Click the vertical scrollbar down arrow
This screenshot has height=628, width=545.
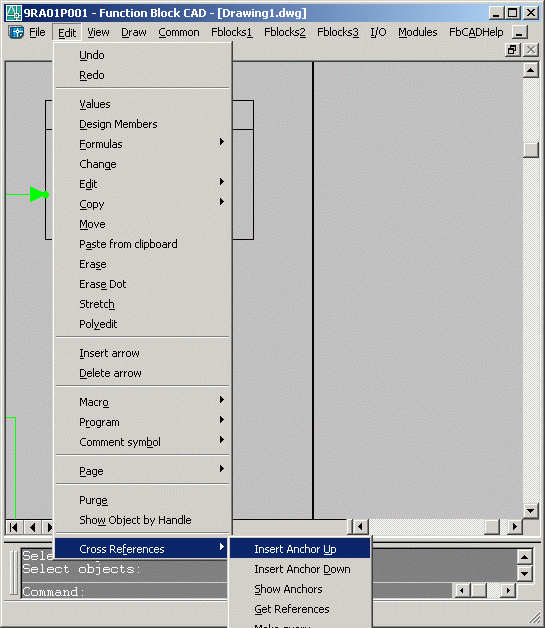tap(531, 511)
